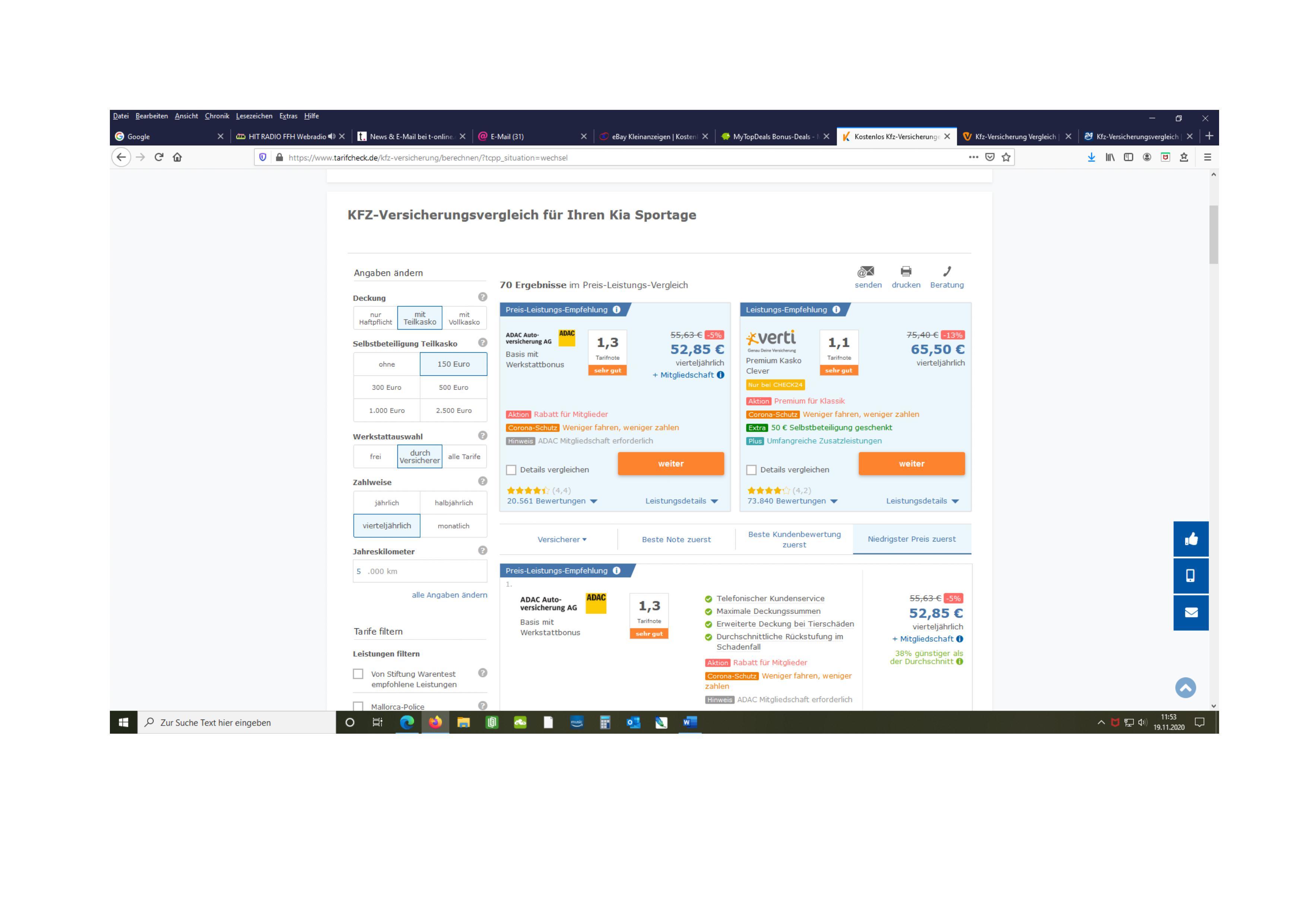
Task: Check 'Details vergleichen' for Verti offer
Action: point(751,470)
